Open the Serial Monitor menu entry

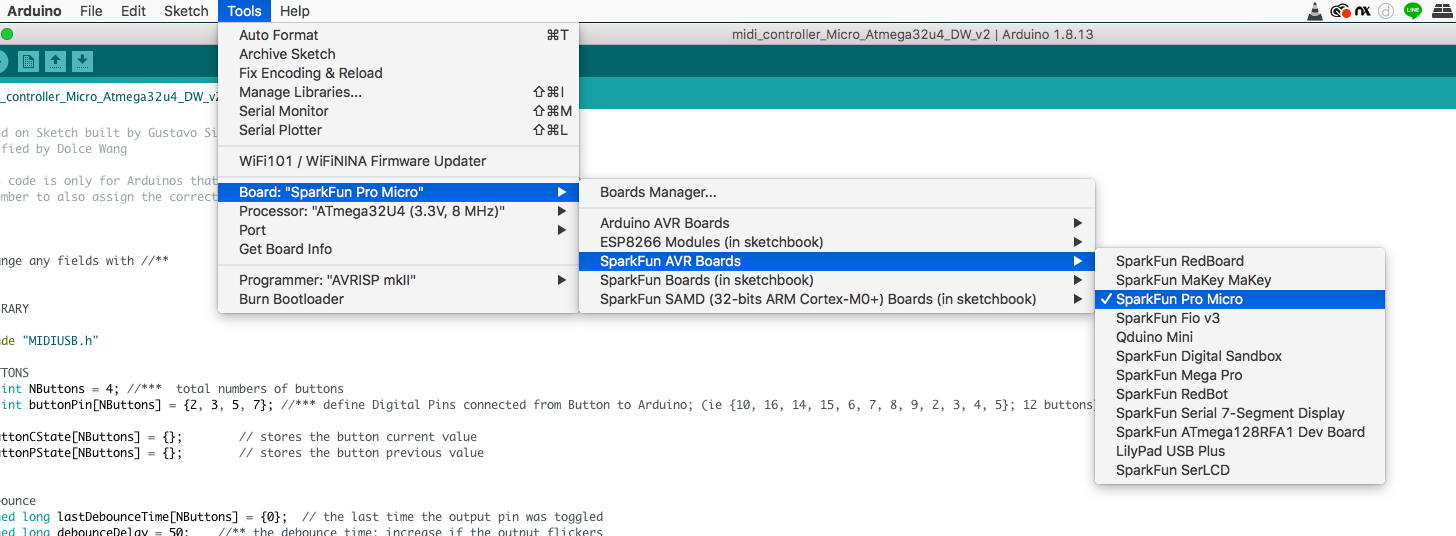click(283, 111)
